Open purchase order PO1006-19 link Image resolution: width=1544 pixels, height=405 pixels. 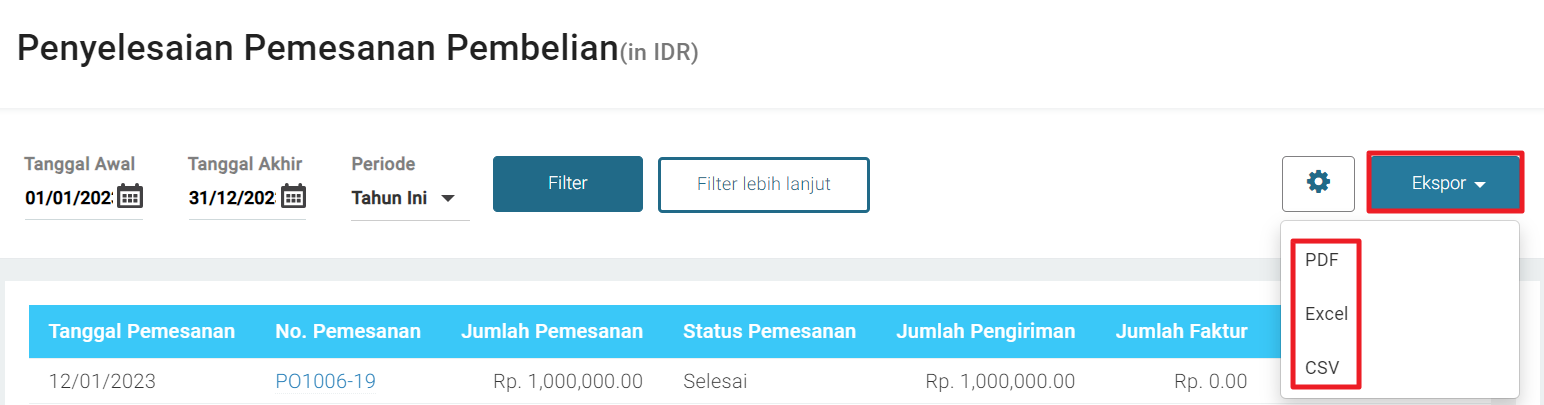[325, 381]
